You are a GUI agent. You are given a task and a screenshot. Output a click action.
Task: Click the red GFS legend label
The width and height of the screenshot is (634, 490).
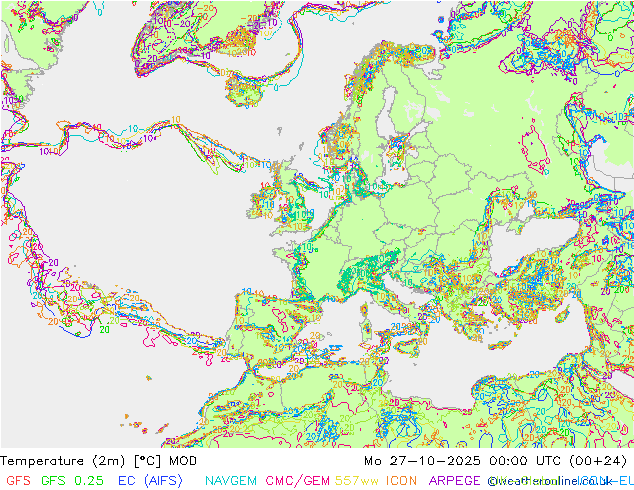[19, 481]
